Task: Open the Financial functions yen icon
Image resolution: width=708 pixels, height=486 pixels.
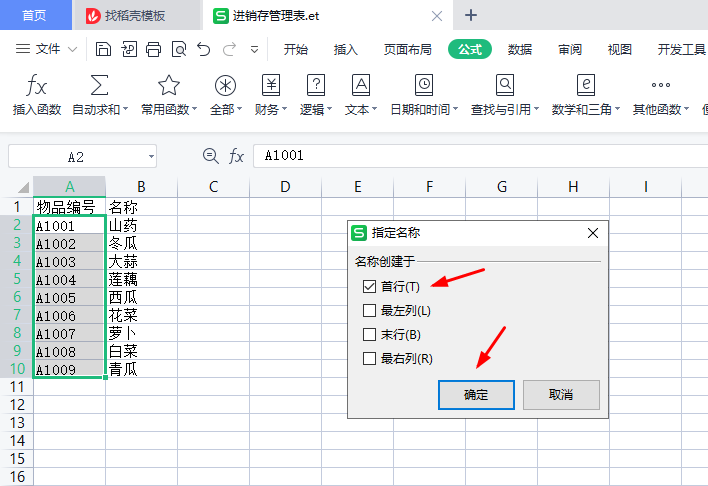Action: pos(271,85)
